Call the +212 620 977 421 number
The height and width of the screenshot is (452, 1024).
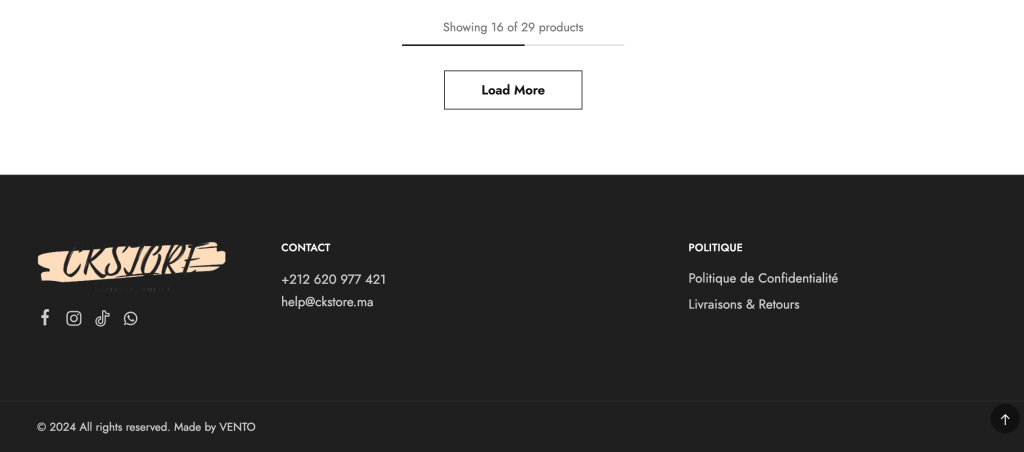(333, 280)
